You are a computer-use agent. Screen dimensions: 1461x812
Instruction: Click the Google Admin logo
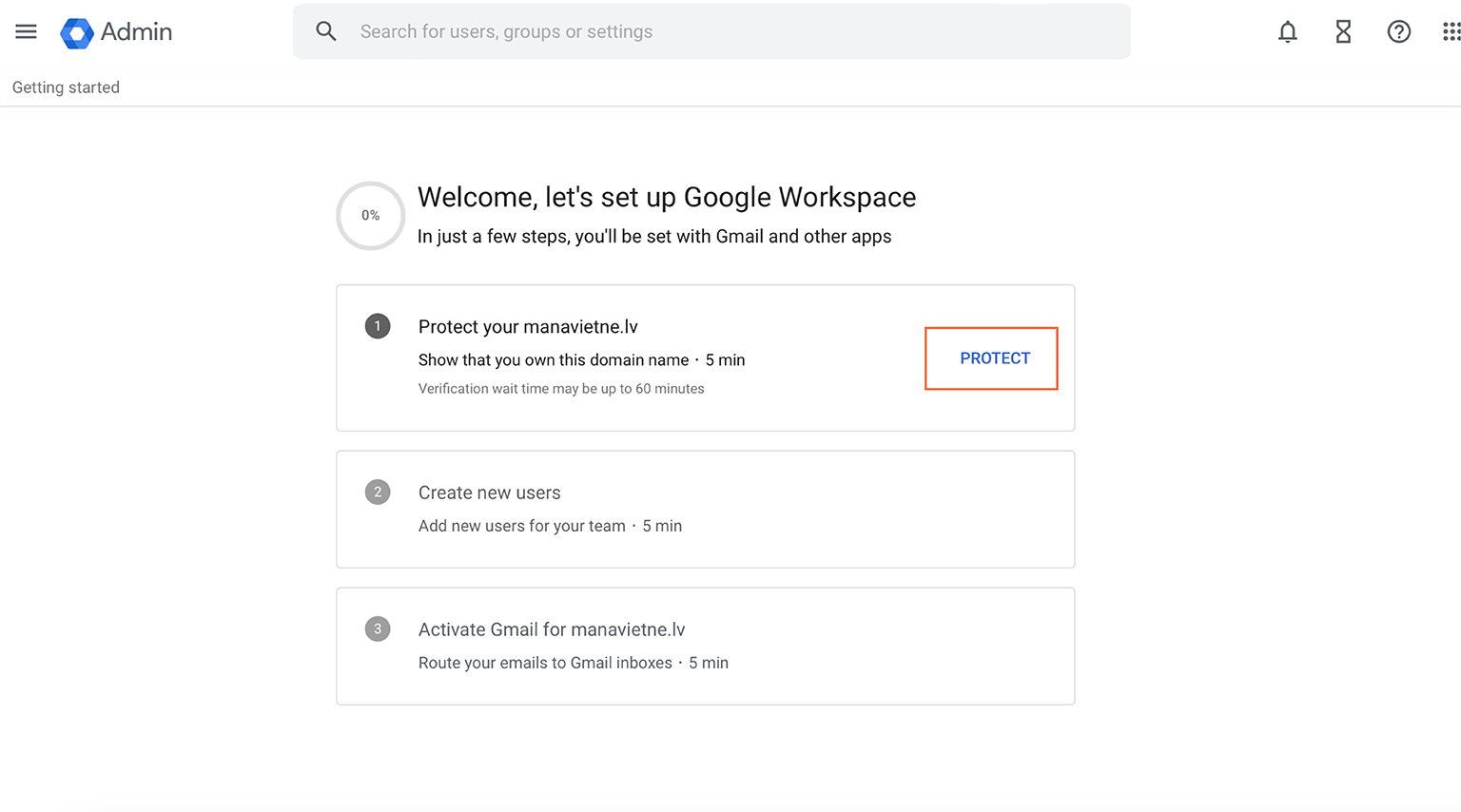coord(76,32)
